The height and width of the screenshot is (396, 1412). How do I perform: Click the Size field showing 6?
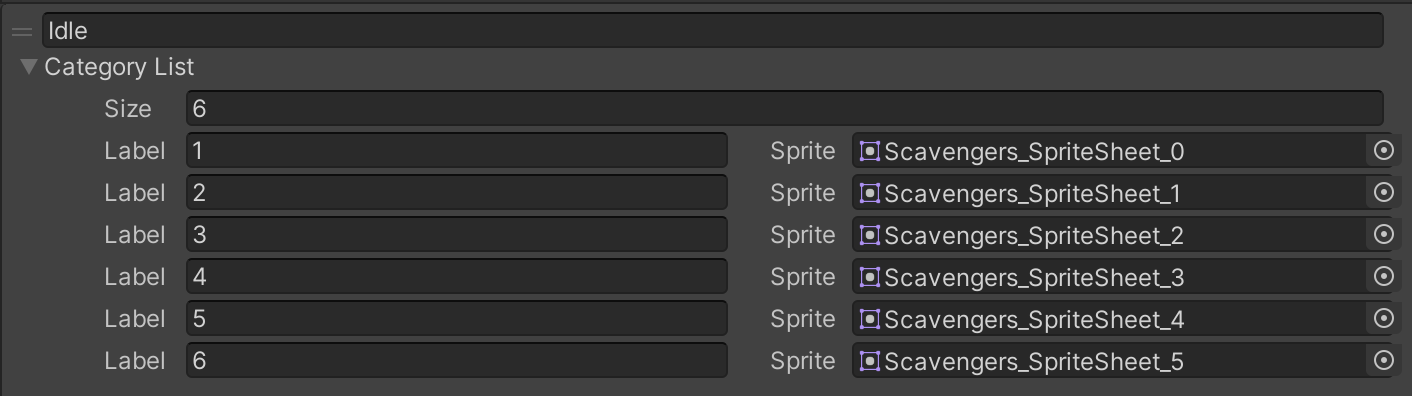[785, 108]
